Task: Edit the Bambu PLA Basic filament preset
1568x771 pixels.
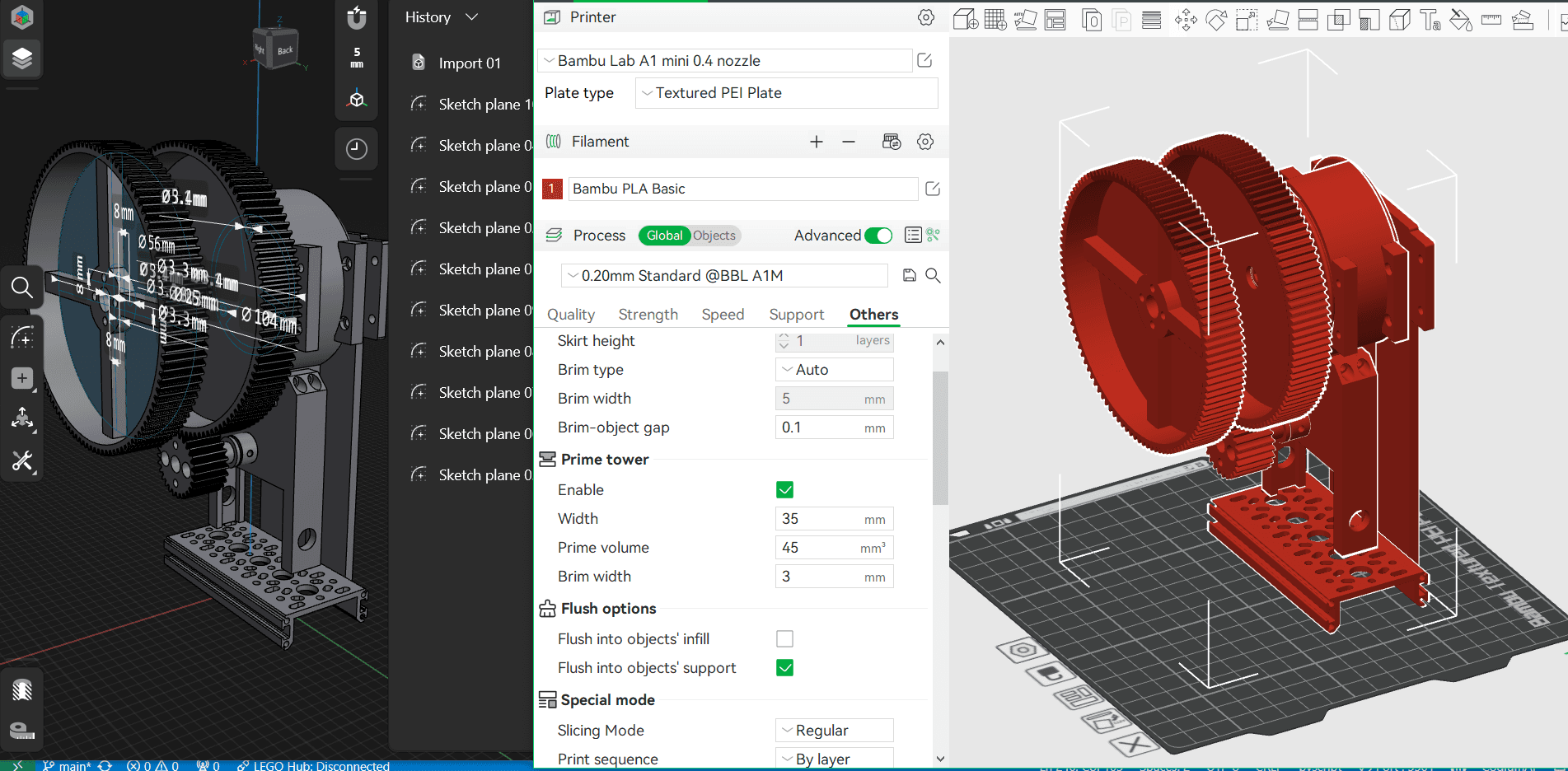Action: click(933, 189)
